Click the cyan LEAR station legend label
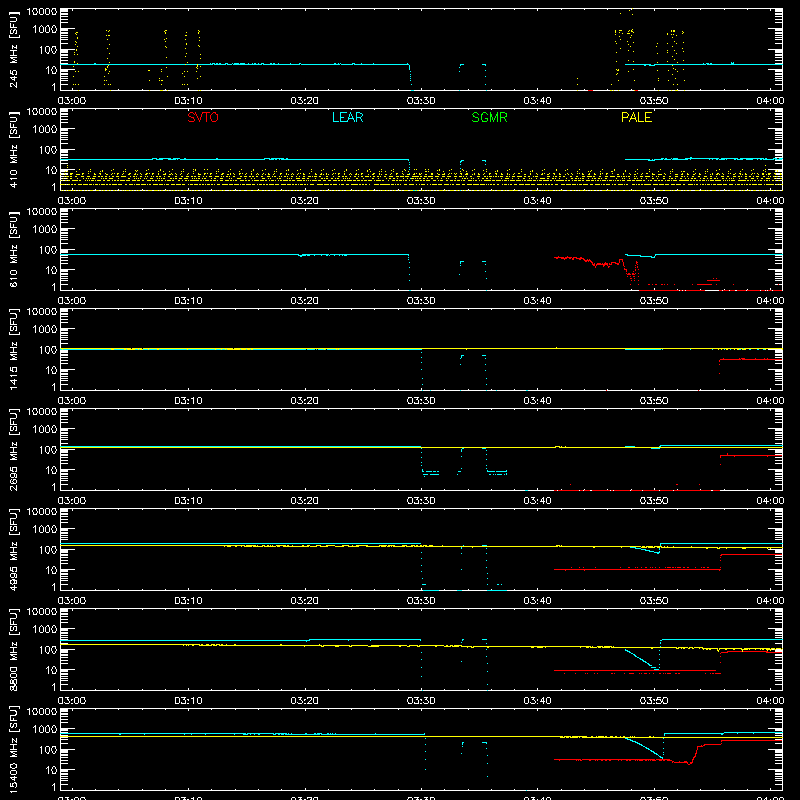 click(347, 117)
